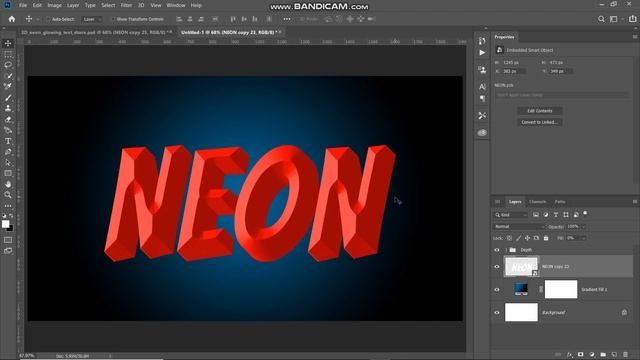640x360 pixels.
Task: Toggle lock transparent pixels icon
Action: coord(509,238)
